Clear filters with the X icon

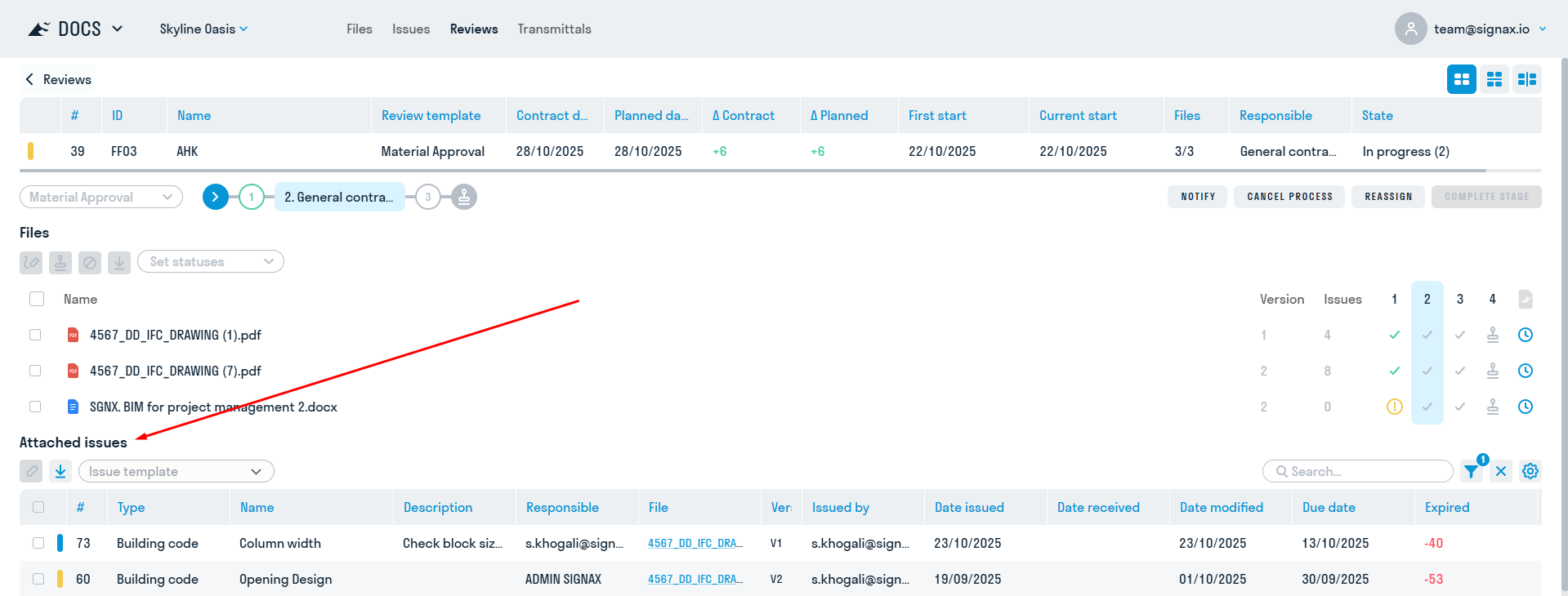(1501, 471)
